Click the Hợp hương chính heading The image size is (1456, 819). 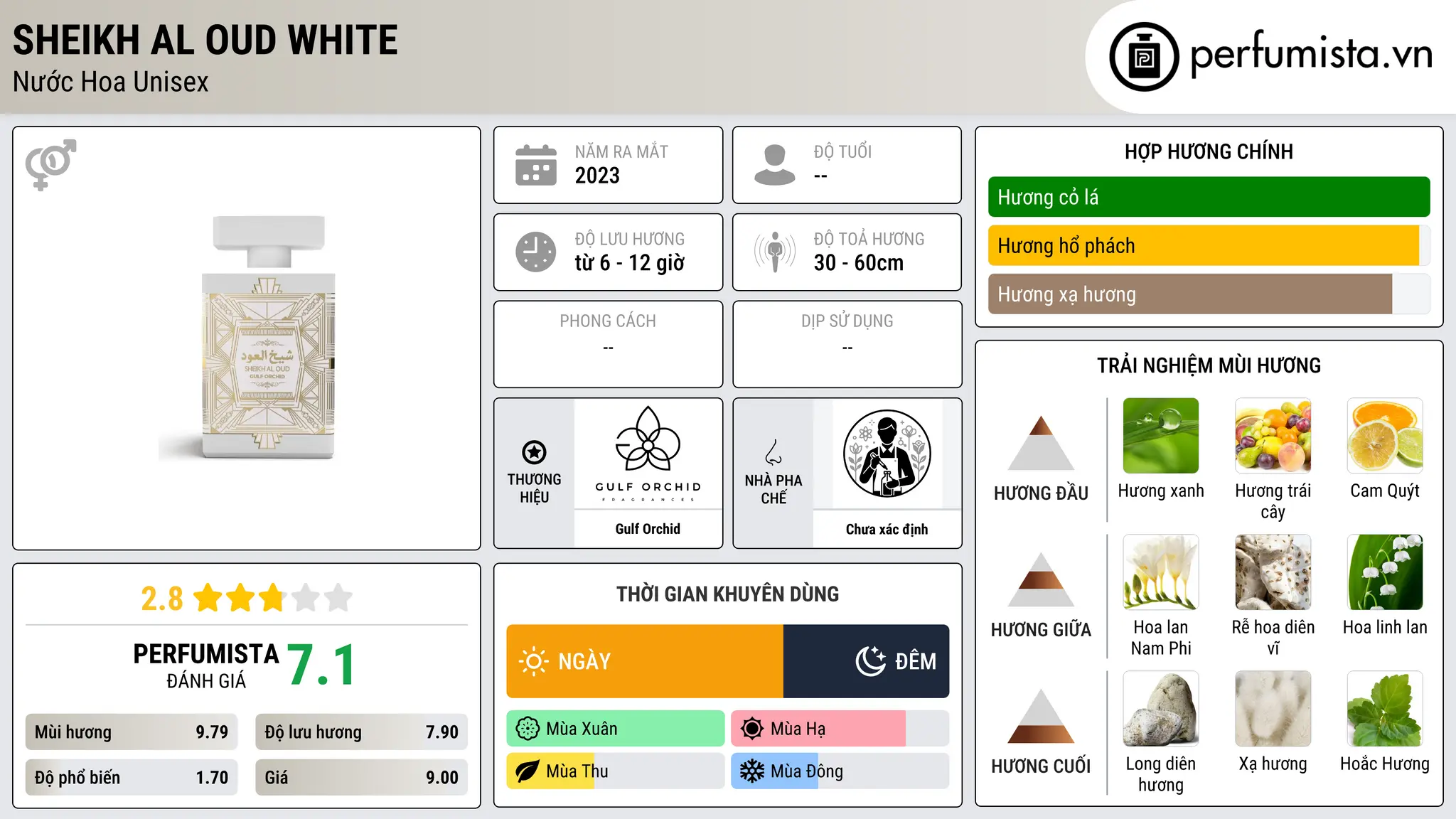[x=1209, y=151]
